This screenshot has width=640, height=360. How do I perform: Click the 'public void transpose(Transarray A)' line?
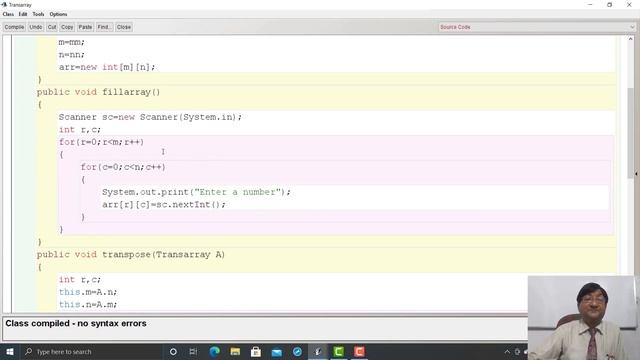point(131,254)
